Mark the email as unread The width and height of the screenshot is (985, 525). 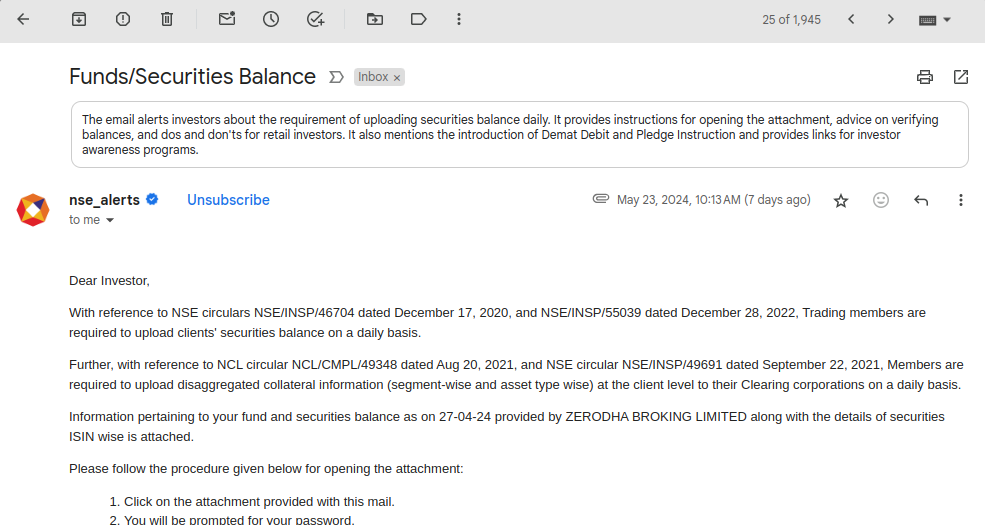(x=227, y=19)
